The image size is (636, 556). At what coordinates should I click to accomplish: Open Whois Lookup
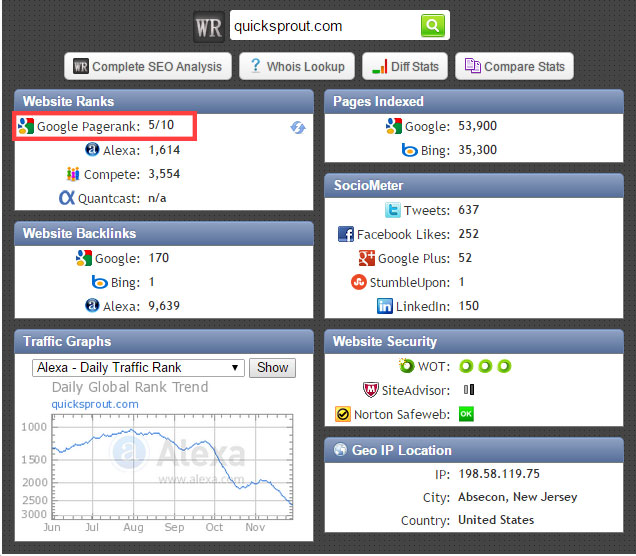pyautogui.click(x=297, y=66)
